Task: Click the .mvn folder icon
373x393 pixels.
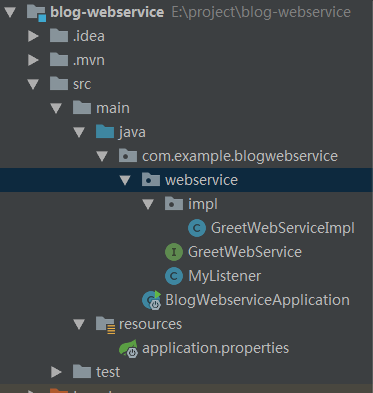Action: click(59, 59)
